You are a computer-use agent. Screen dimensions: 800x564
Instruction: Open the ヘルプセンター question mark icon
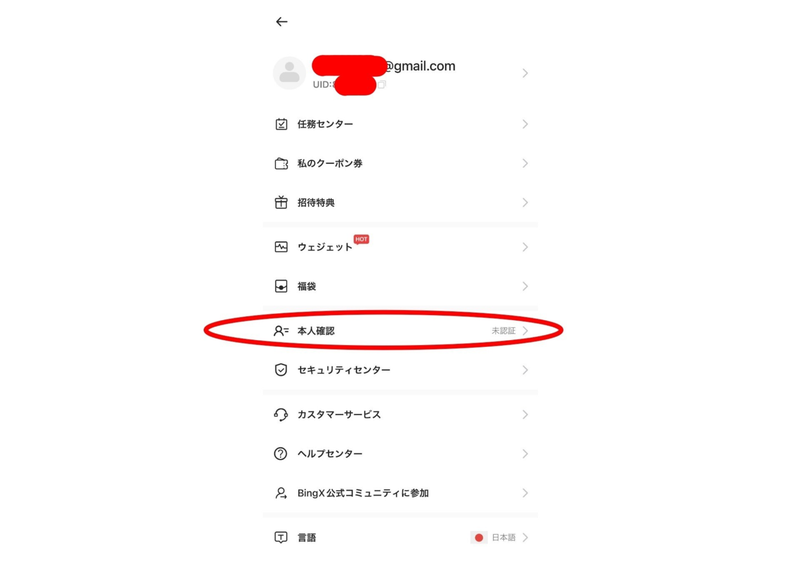pyautogui.click(x=281, y=454)
